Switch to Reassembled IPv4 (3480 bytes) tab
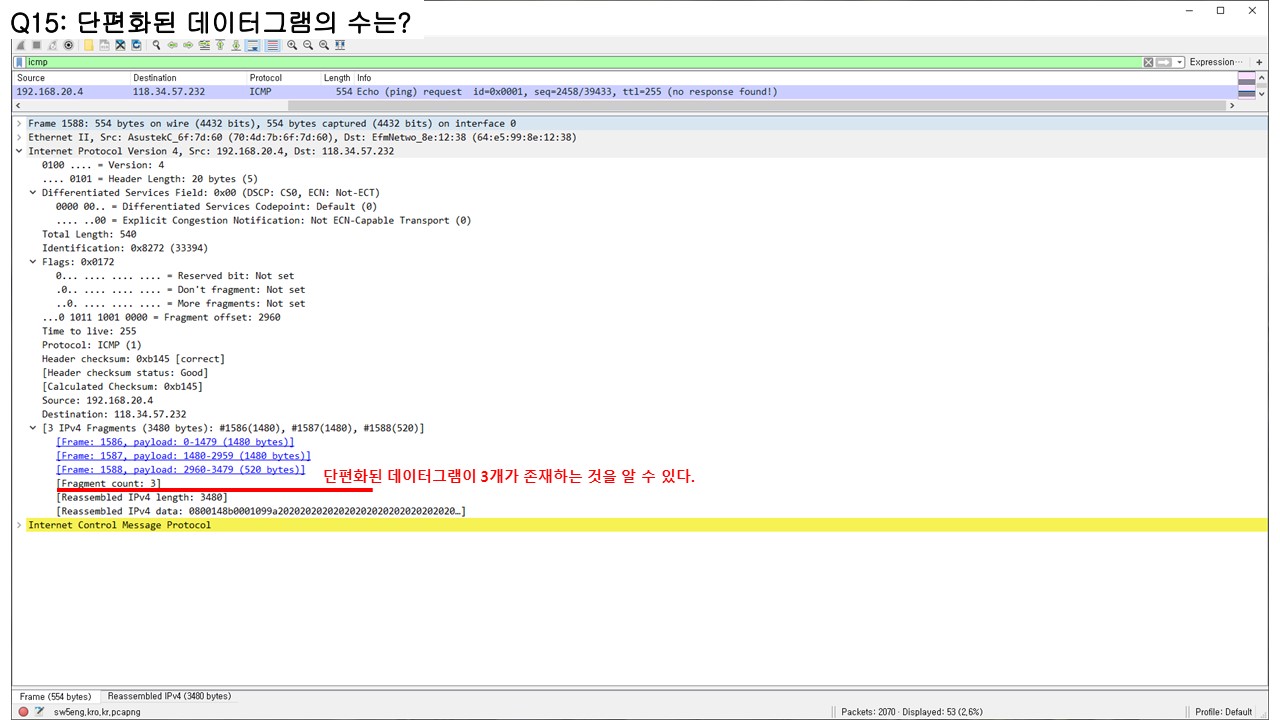Viewport: 1280px width, 720px height. (x=169, y=696)
